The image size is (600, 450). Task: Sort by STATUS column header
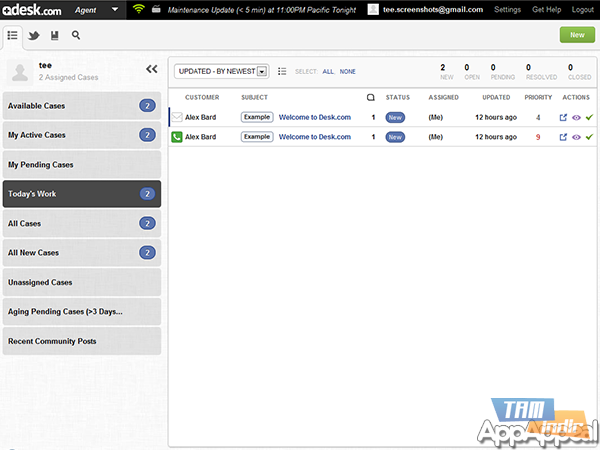pyautogui.click(x=398, y=98)
